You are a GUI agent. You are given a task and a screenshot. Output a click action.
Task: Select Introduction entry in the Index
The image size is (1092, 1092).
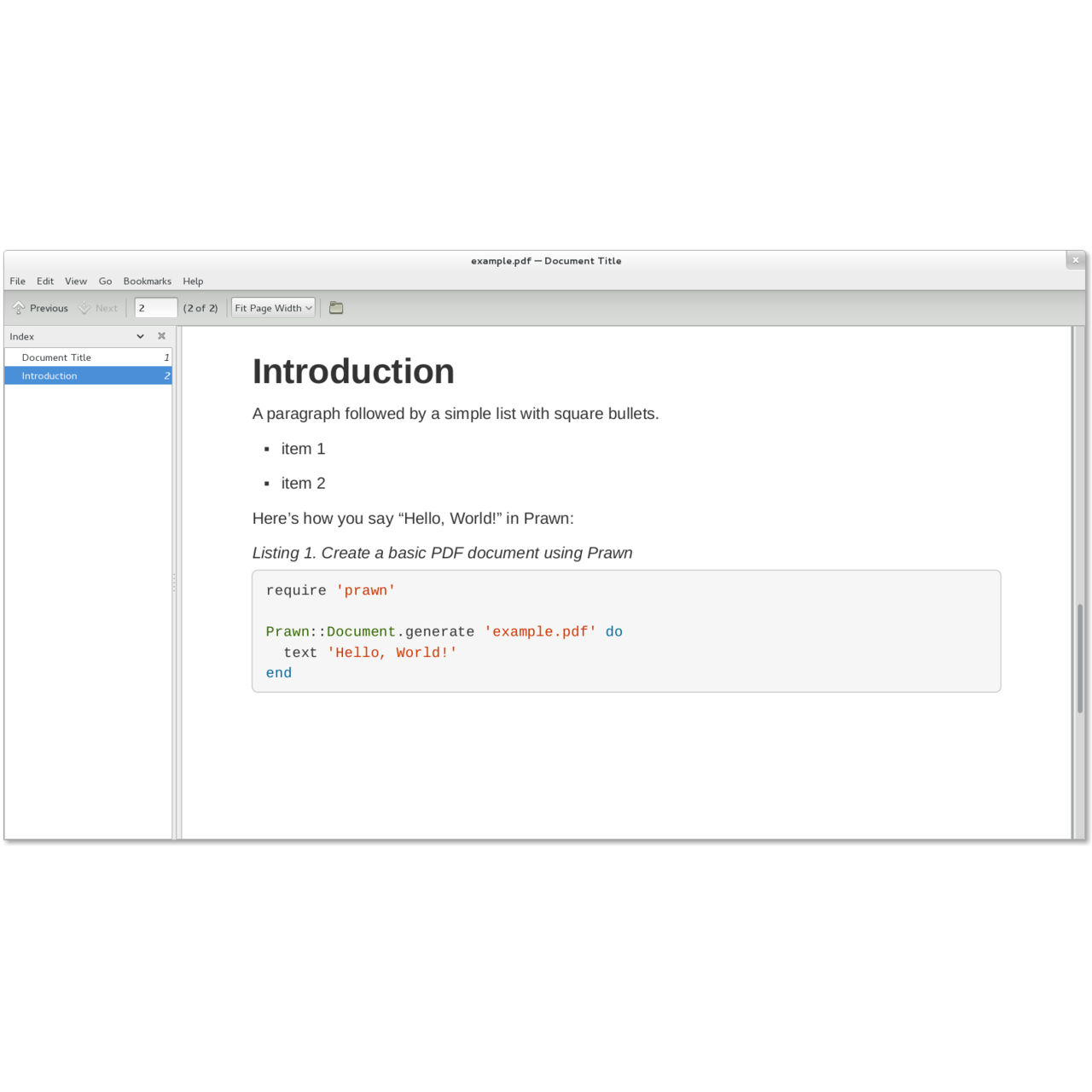[49, 375]
